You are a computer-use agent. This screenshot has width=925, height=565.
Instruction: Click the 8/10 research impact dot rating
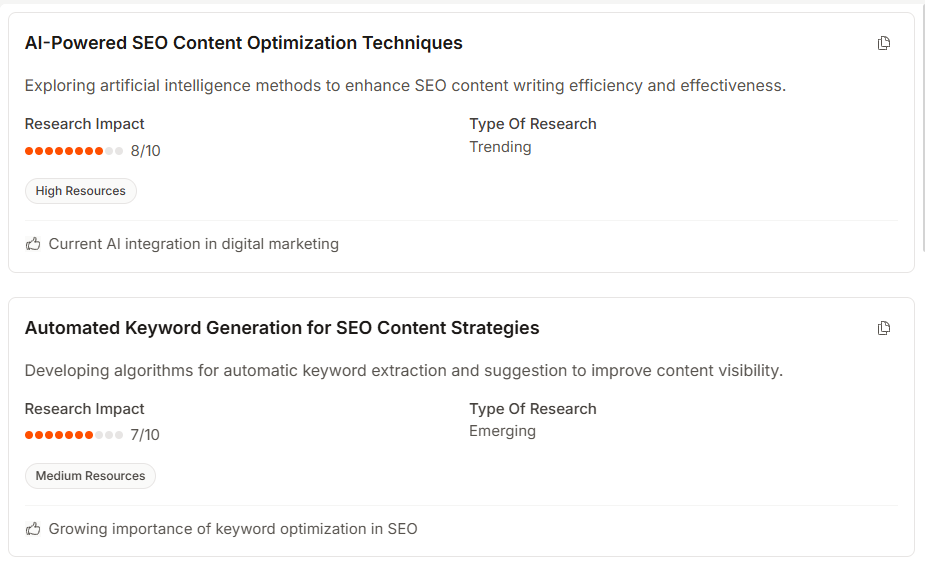(74, 151)
